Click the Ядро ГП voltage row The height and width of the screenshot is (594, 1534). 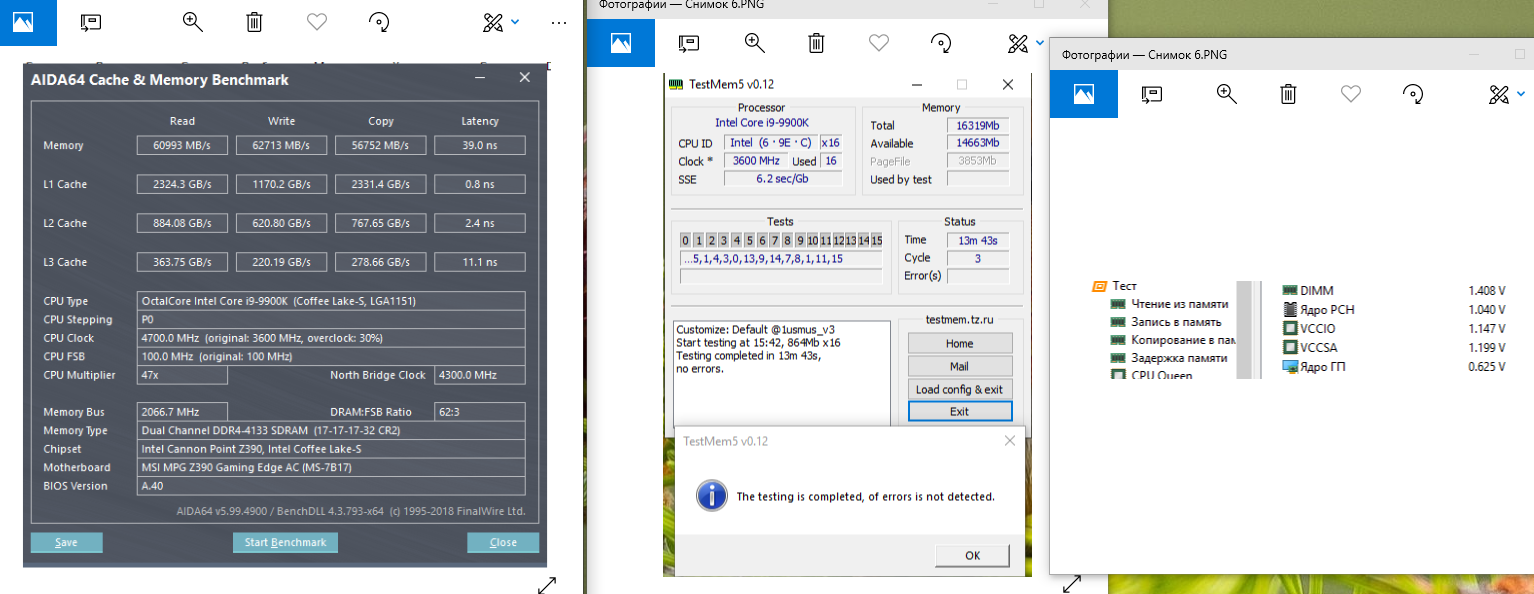pyautogui.click(x=1394, y=366)
